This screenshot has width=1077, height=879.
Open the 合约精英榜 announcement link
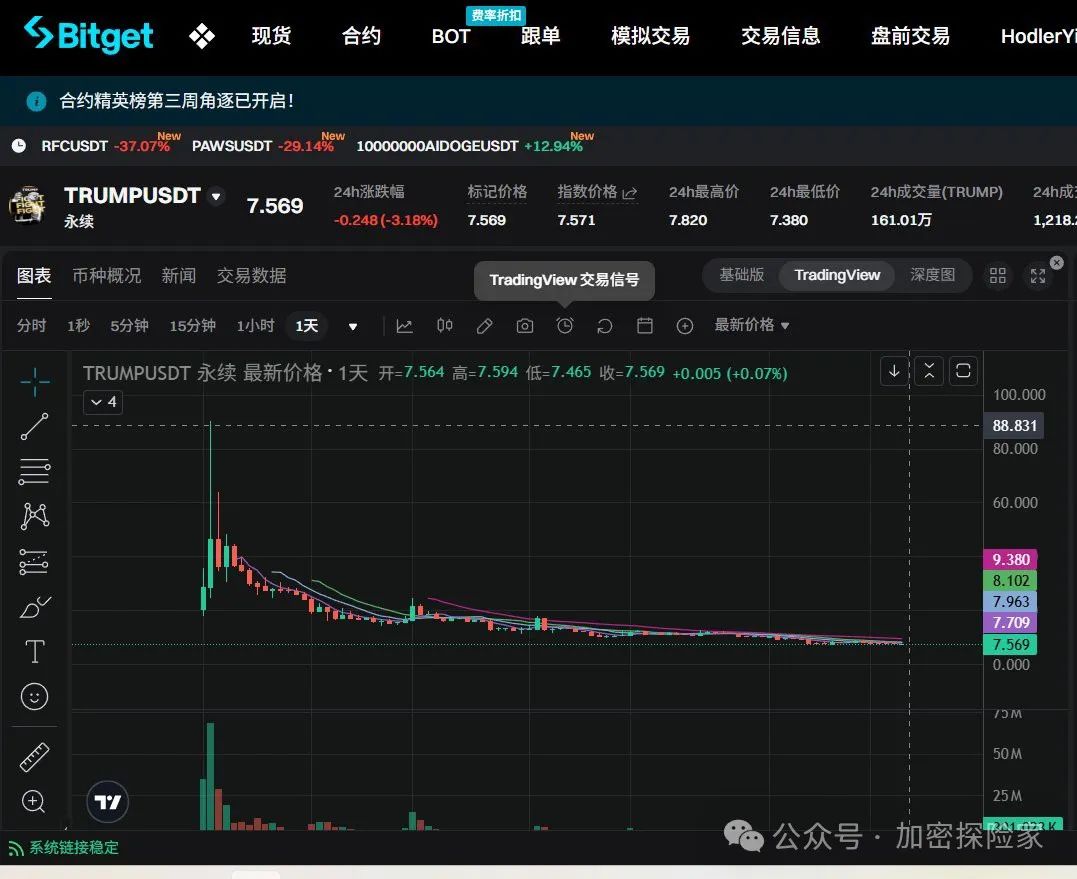point(177,101)
